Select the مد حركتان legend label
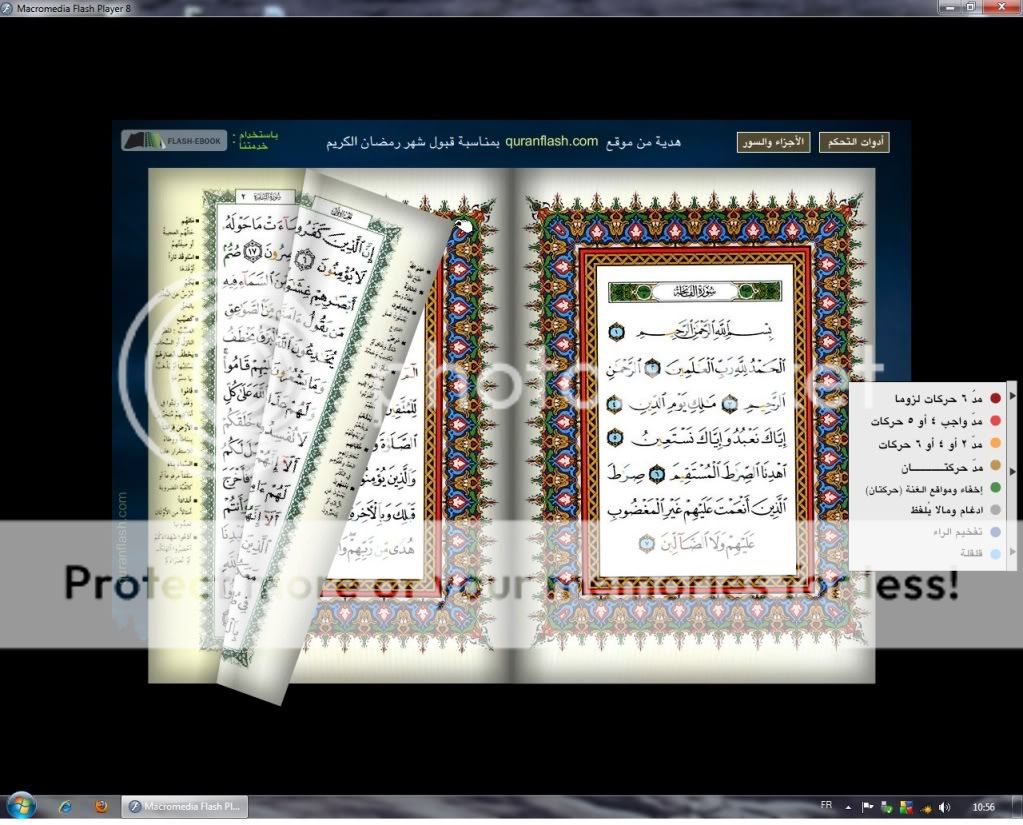Viewport: 1023px width, 825px height. click(x=942, y=467)
